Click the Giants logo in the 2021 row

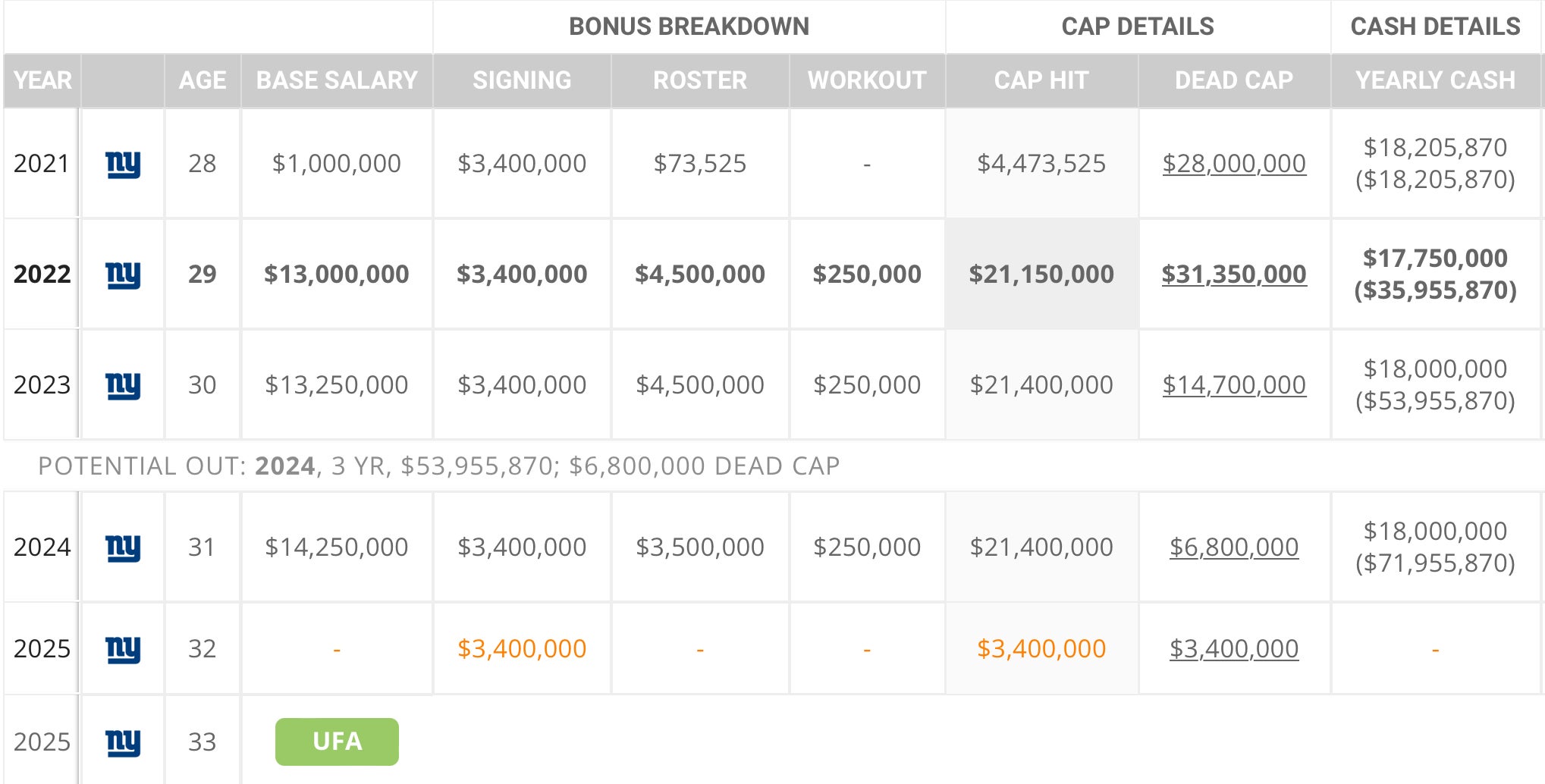[123, 164]
